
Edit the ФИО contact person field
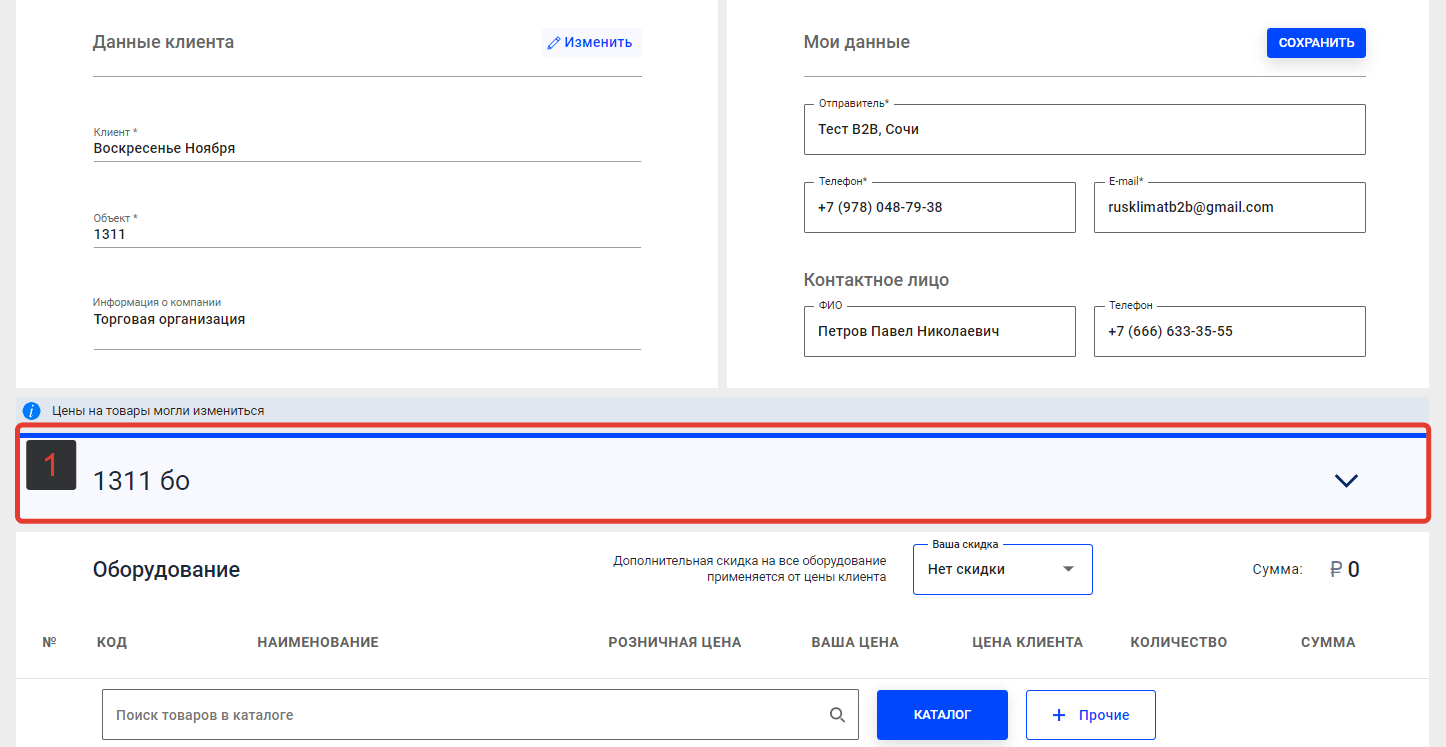(940, 331)
